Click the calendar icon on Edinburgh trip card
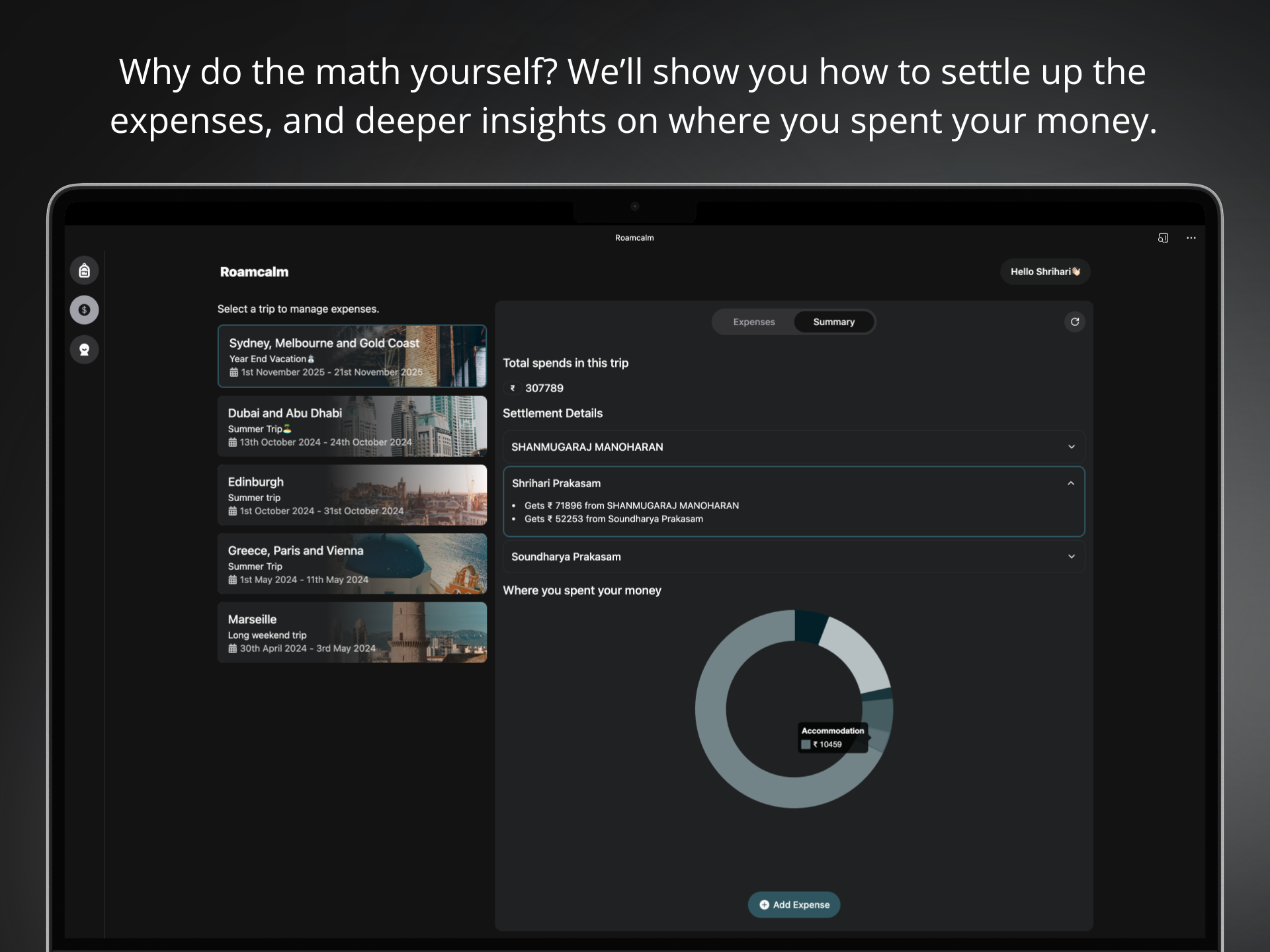The image size is (1270, 952). point(232,511)
